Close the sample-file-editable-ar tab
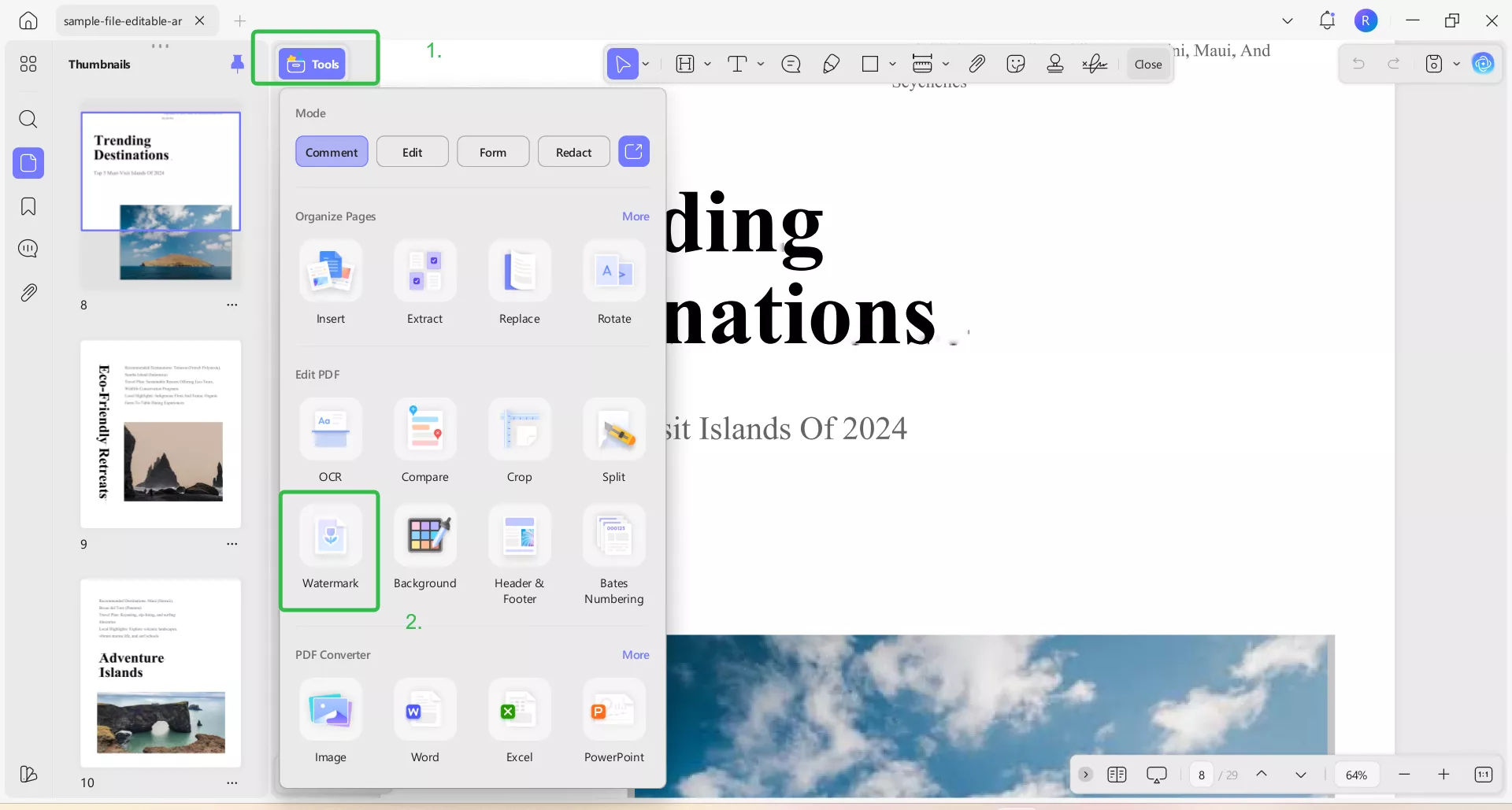Viewport: 1512px width, 810px height. [x=200, y=20]
